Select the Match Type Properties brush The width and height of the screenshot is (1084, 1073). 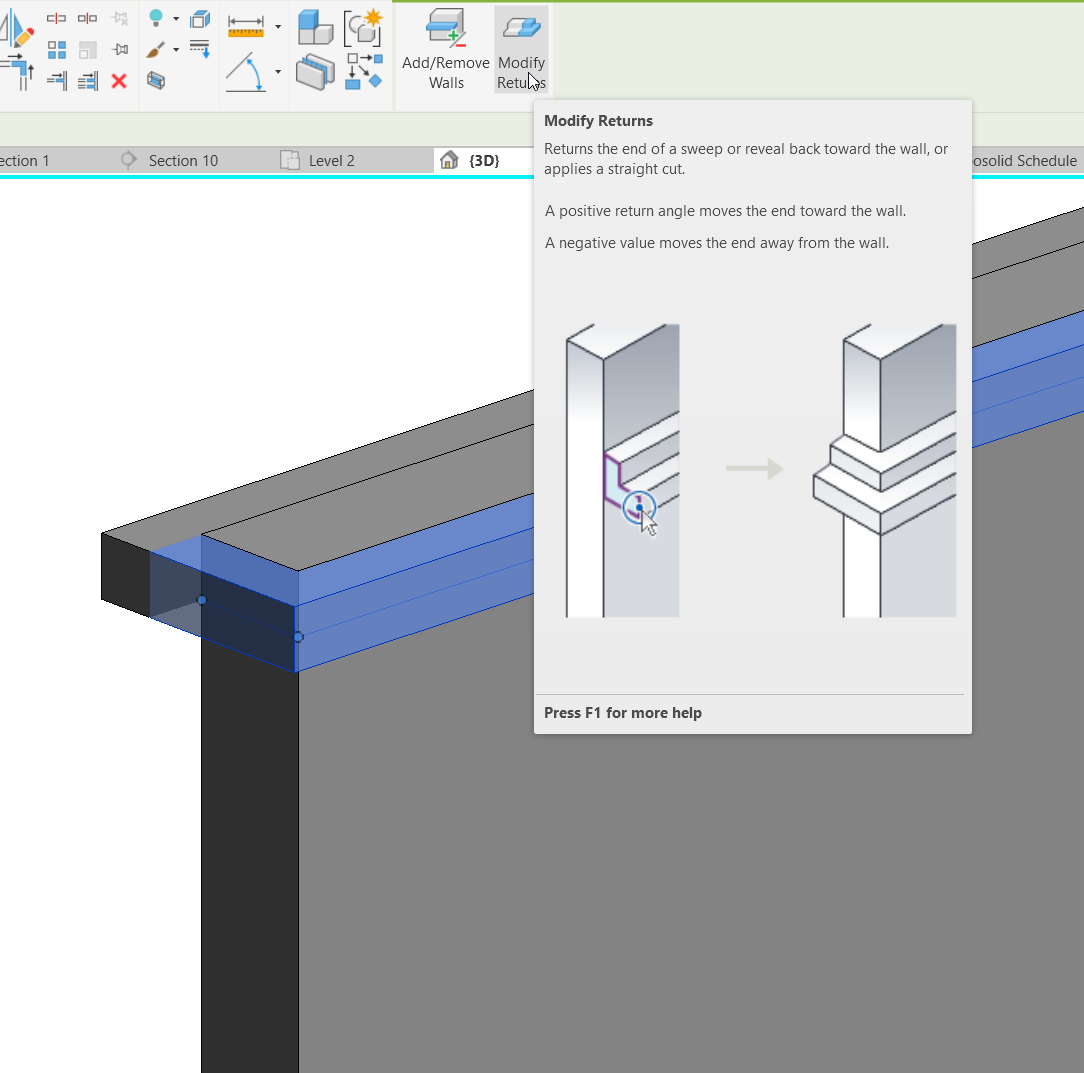[x=155, y=49]
